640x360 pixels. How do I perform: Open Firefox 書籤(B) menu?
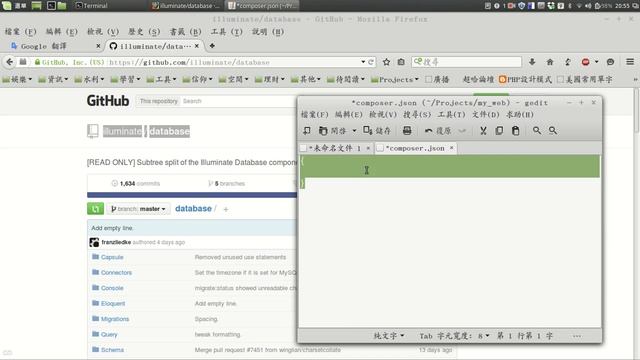tap(185, 32)
